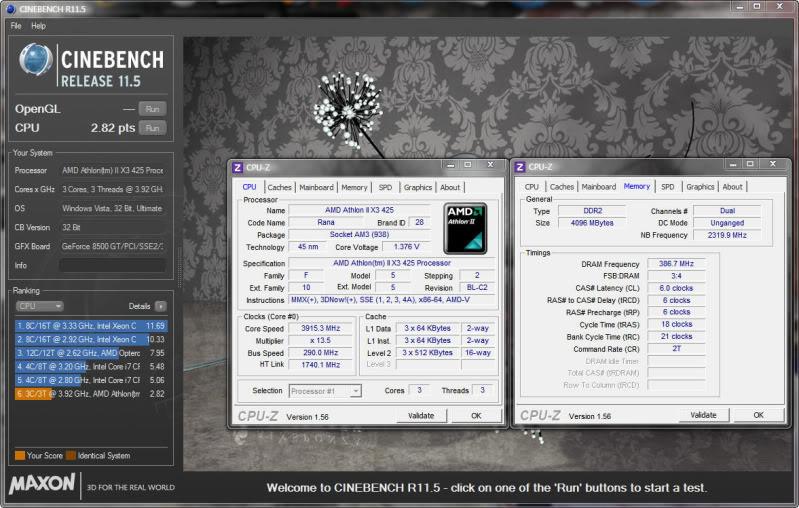Click the Bus Speed value 290.0 MHz
The height and width of the screenshot is (508, 799).
pyautogui.click(x=321, y=353)
